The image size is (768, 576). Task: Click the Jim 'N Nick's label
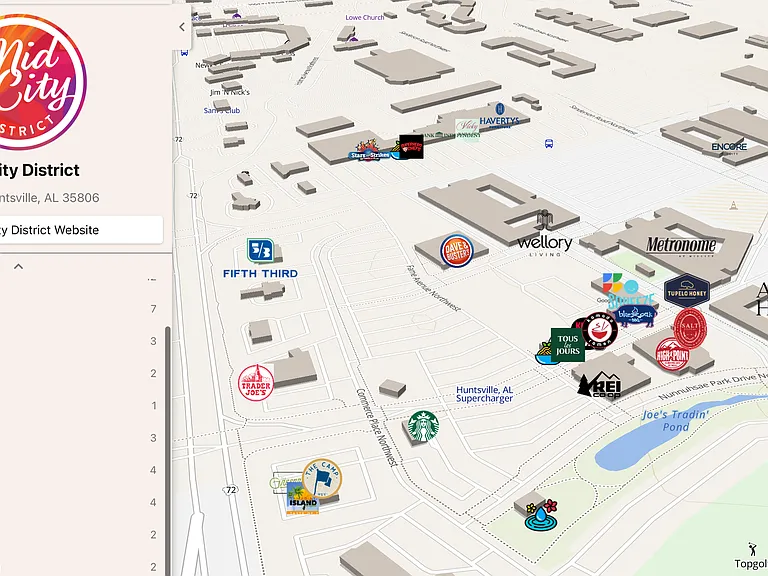tap(230, 92)
